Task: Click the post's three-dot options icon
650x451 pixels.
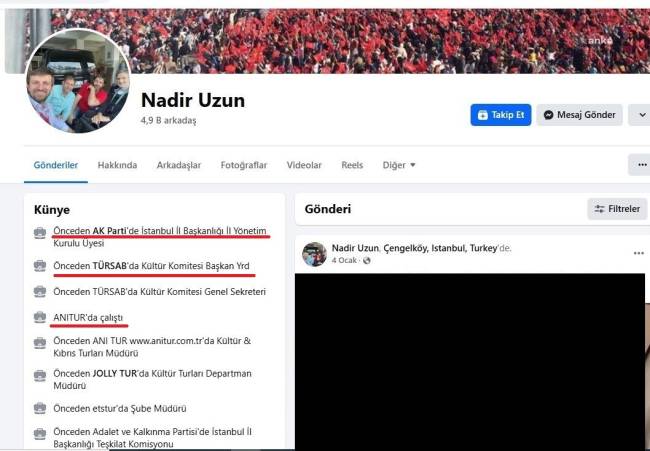Action: (x=638, y=253)
